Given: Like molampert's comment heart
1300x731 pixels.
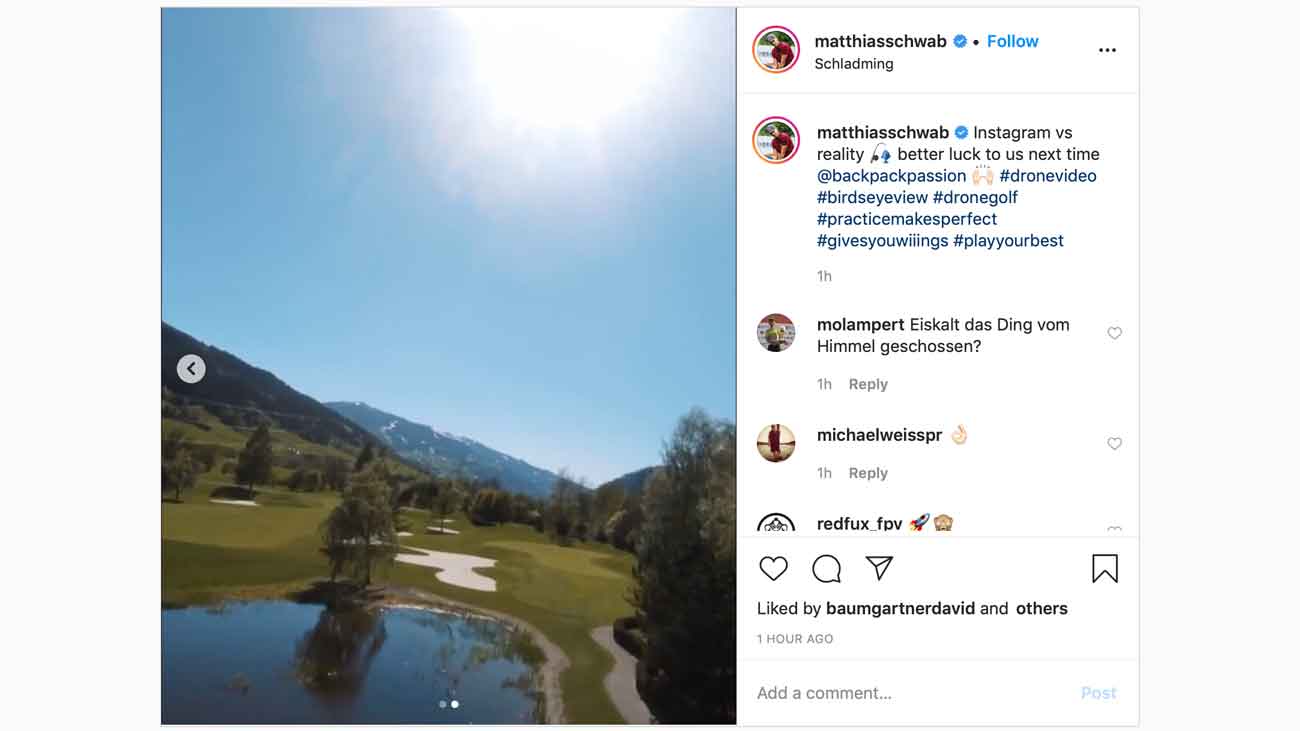Looking at the screenshot, I should click(x=1114, y=333).
